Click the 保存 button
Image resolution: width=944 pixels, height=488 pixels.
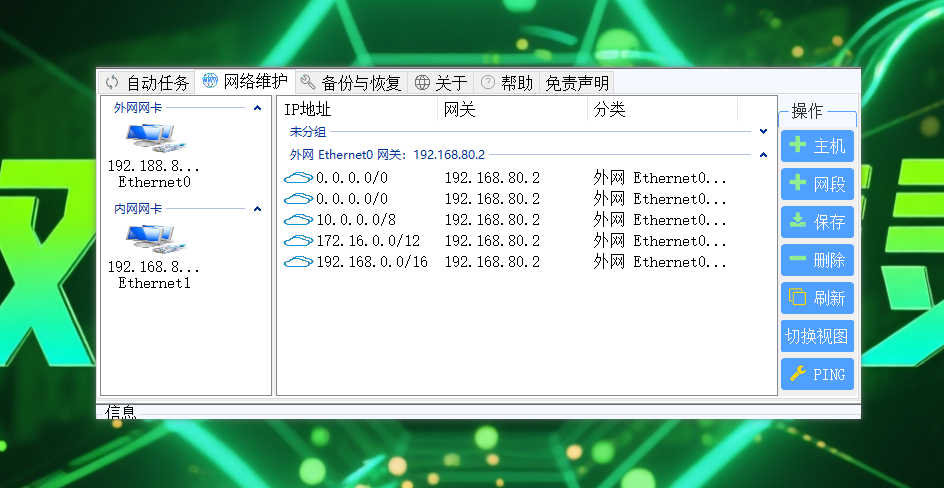pos(817,222)
